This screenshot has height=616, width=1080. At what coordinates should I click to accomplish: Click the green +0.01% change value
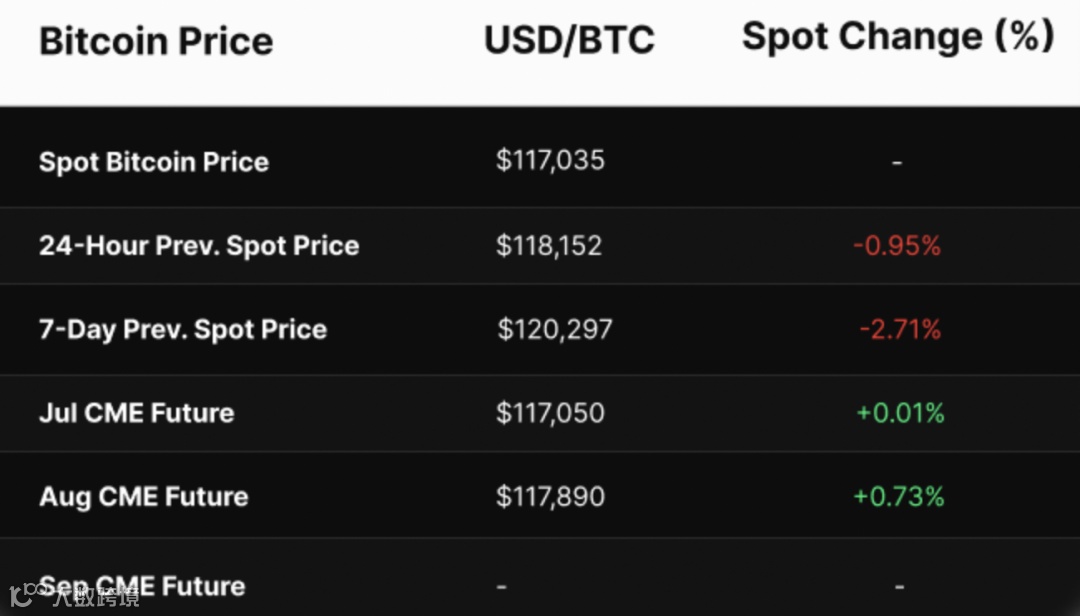point(899,413)
